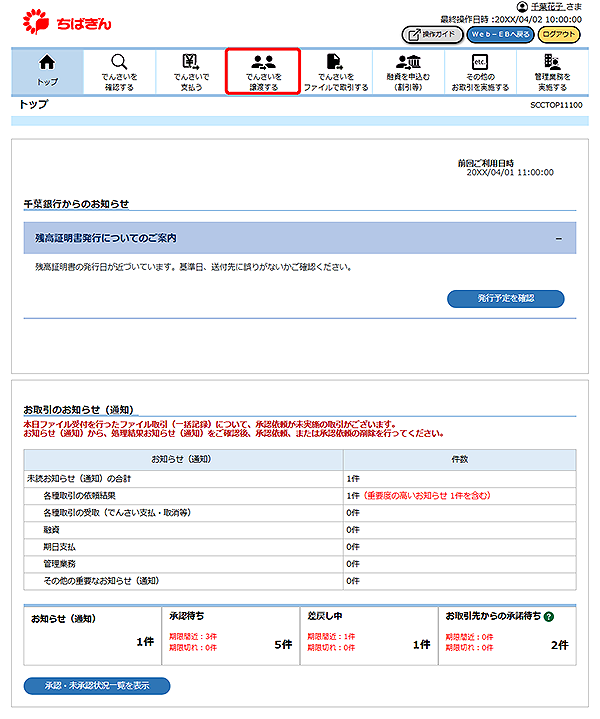600x719 pixels.
Task: Click the お知らせ(通知) 1件 summary box
Action: coord(89,634)
